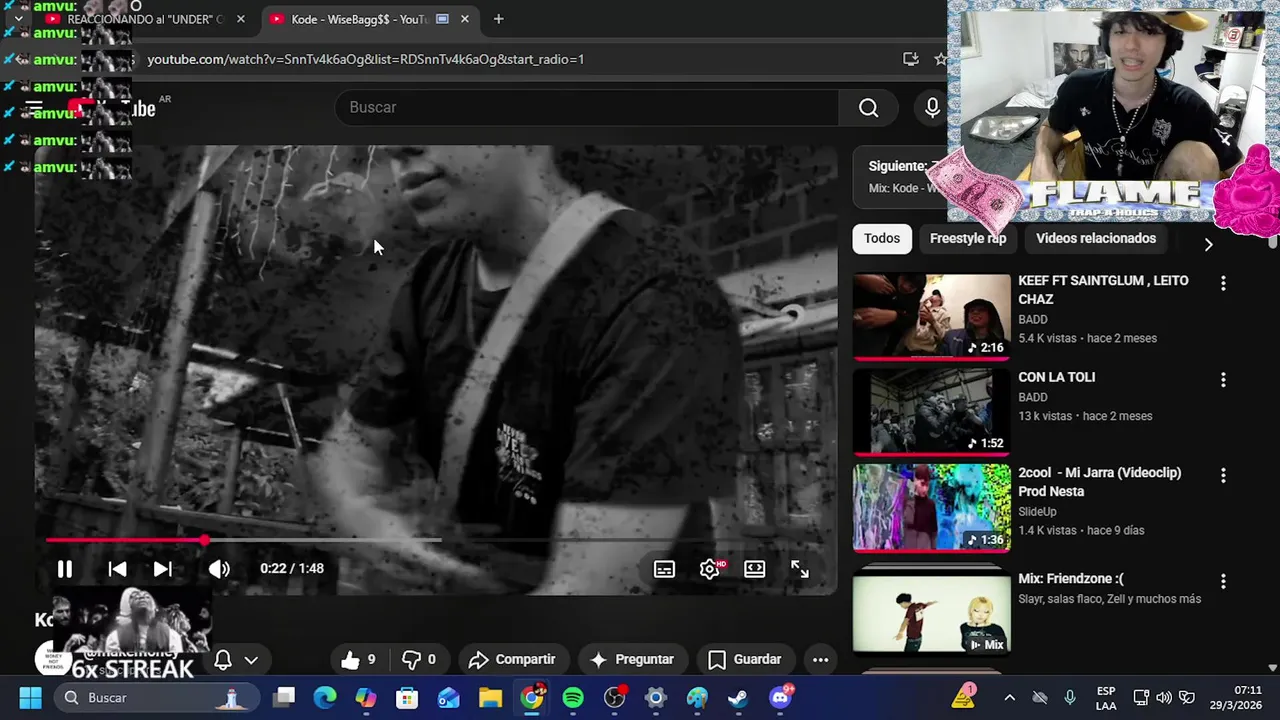Image resolution: width=1280 pixels, height=720 pixels.
Task: Click the Preguntar button
Action: point(632,659)
